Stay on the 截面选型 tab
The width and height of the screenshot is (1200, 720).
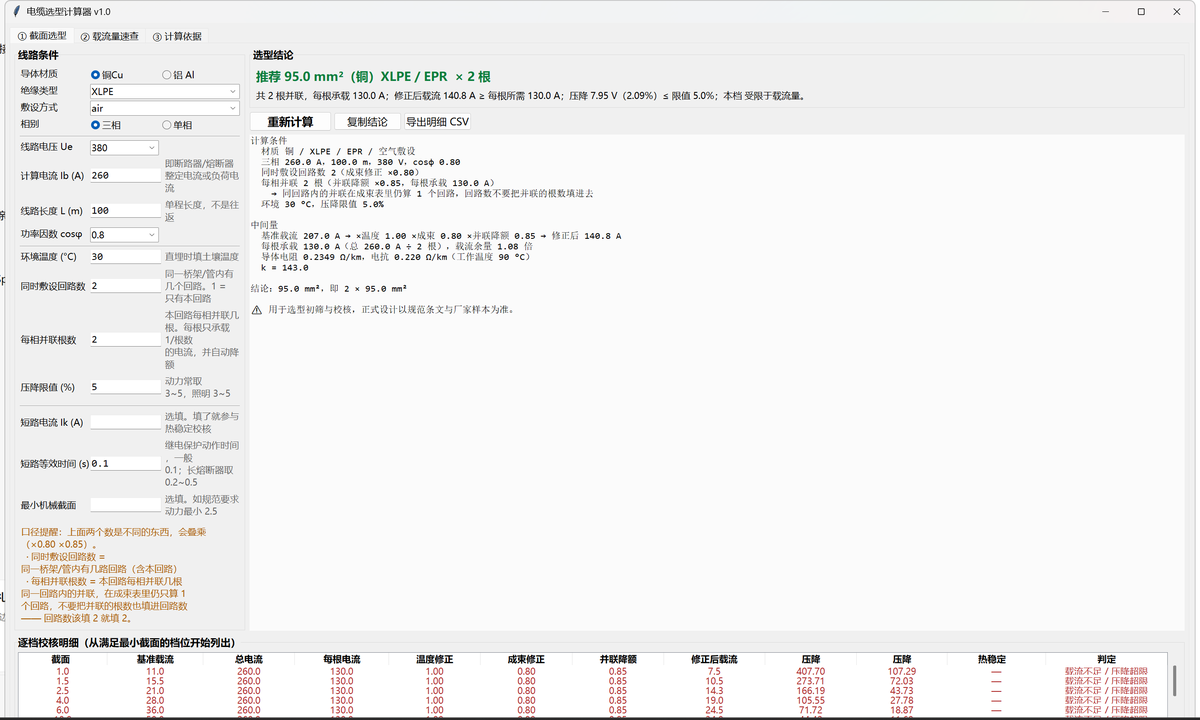point(43,36)
